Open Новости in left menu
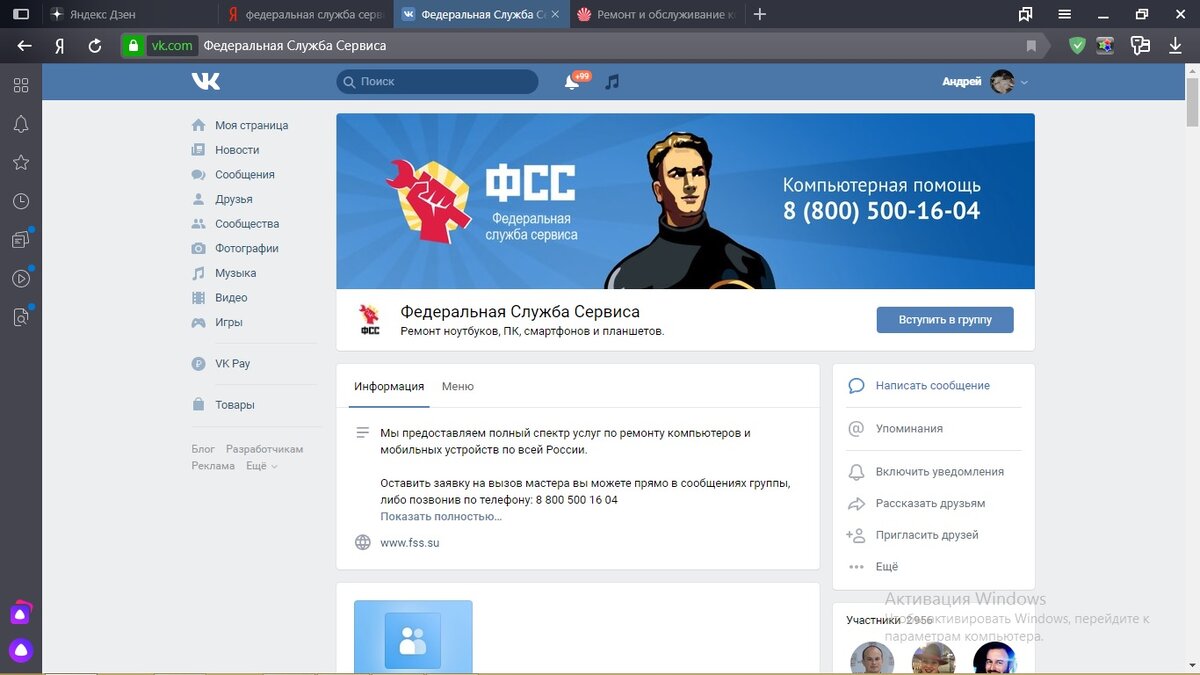The image size is (1200, 675). pyautogui.click(x=237, y=150)
